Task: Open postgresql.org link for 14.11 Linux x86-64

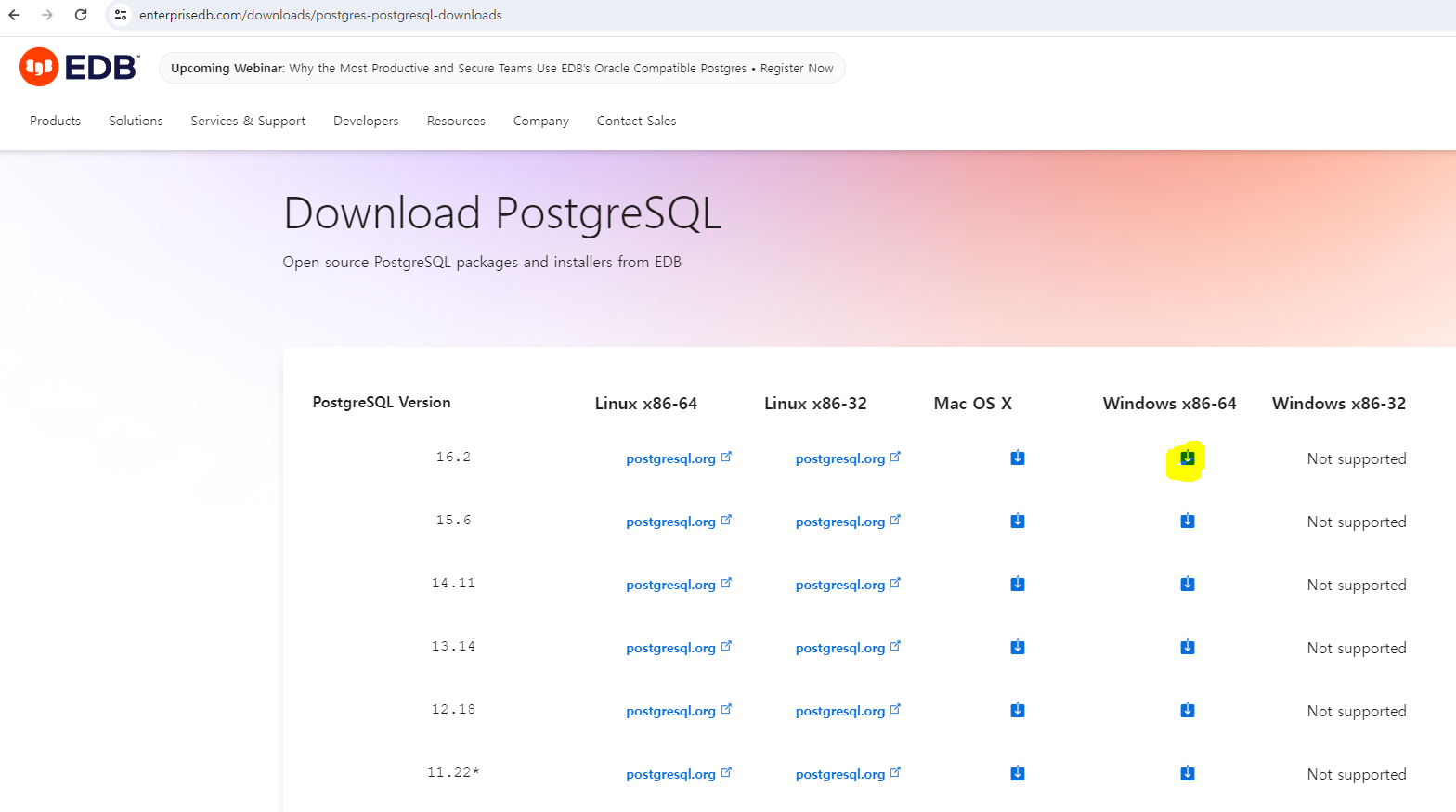Action: click(679, 585)
